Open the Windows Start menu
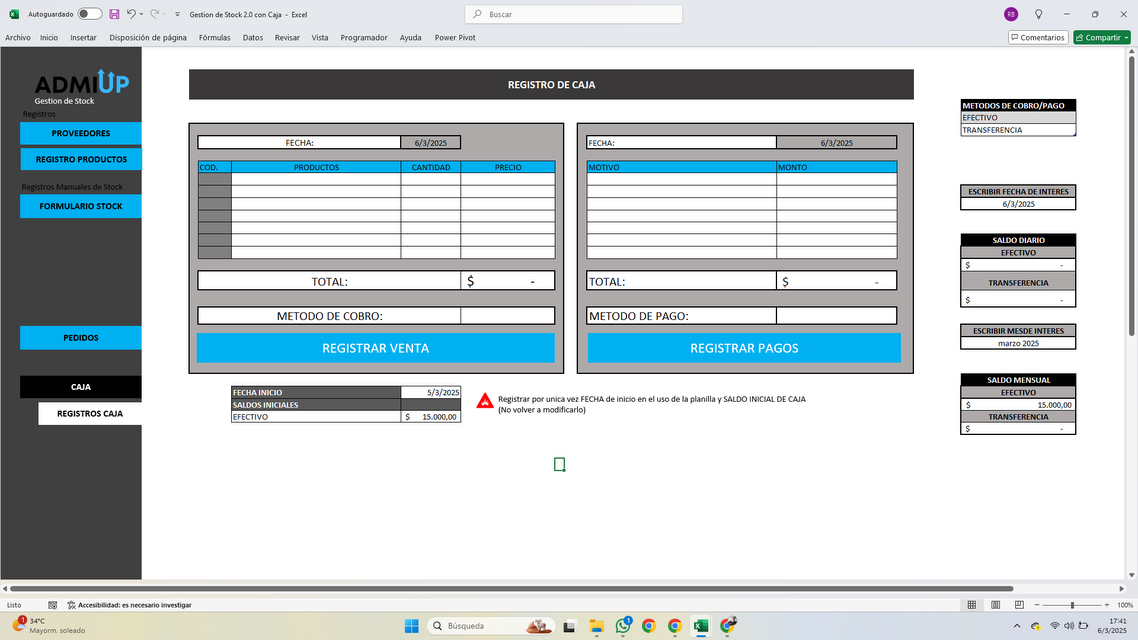This screenshot has height=640, width=1138. (x=412, y=625)
